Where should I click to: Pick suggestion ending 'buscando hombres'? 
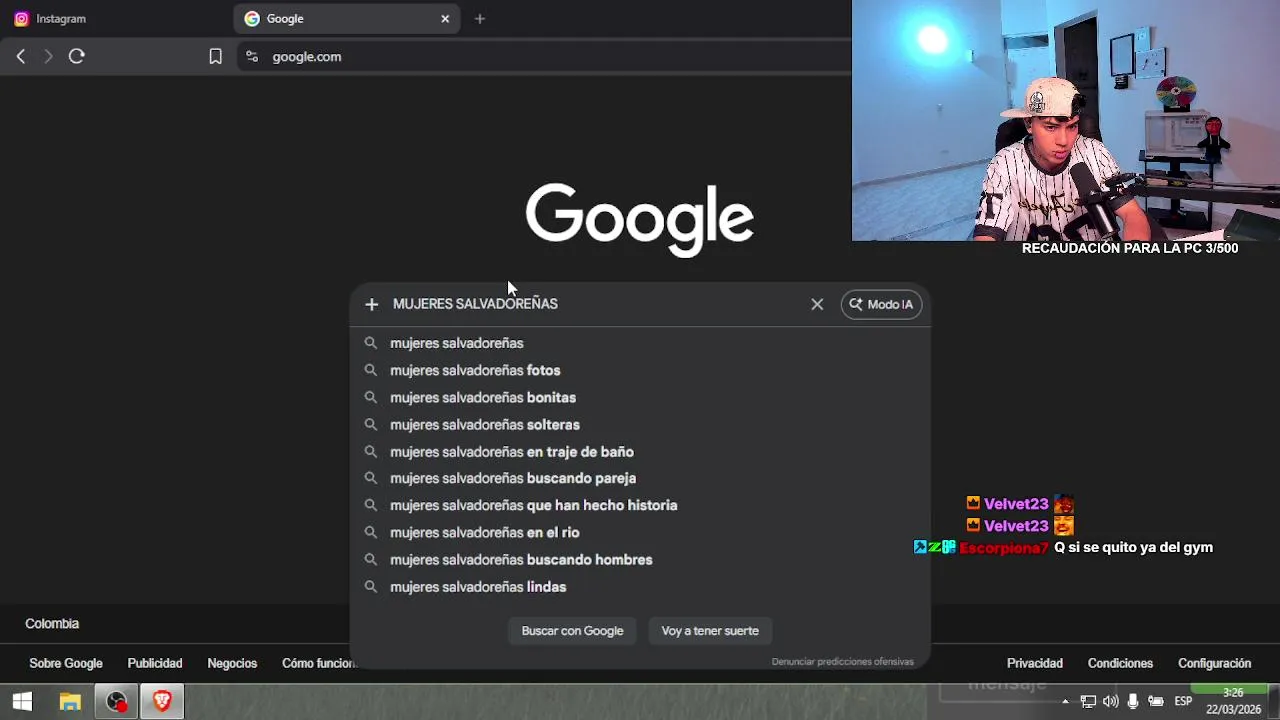point(640,560)
